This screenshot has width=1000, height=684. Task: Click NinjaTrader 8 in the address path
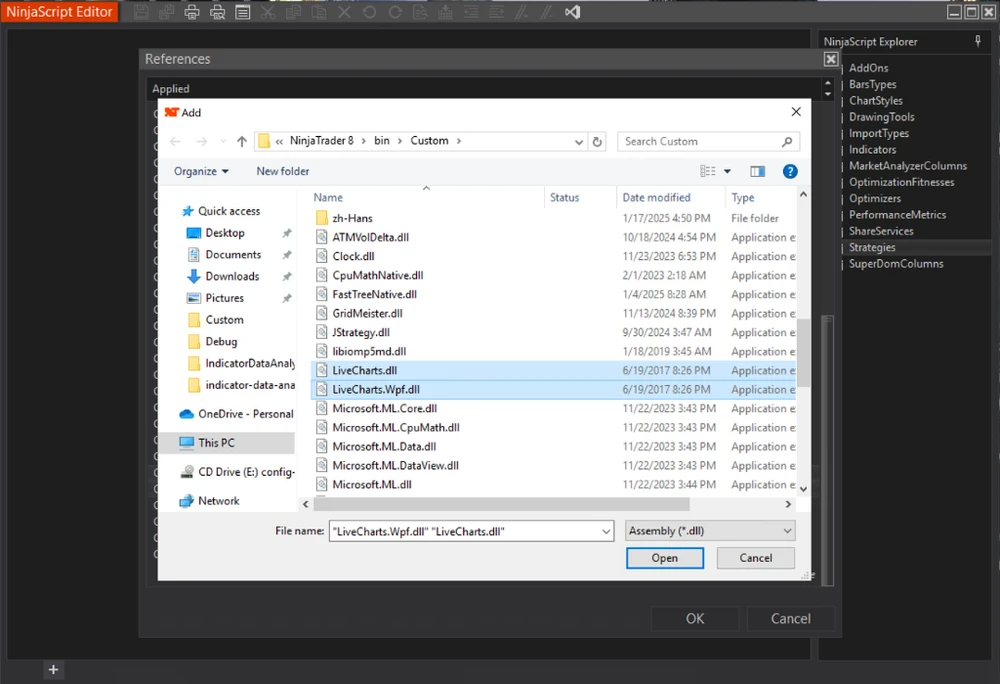pyautogui.click(x=321, y=141)
